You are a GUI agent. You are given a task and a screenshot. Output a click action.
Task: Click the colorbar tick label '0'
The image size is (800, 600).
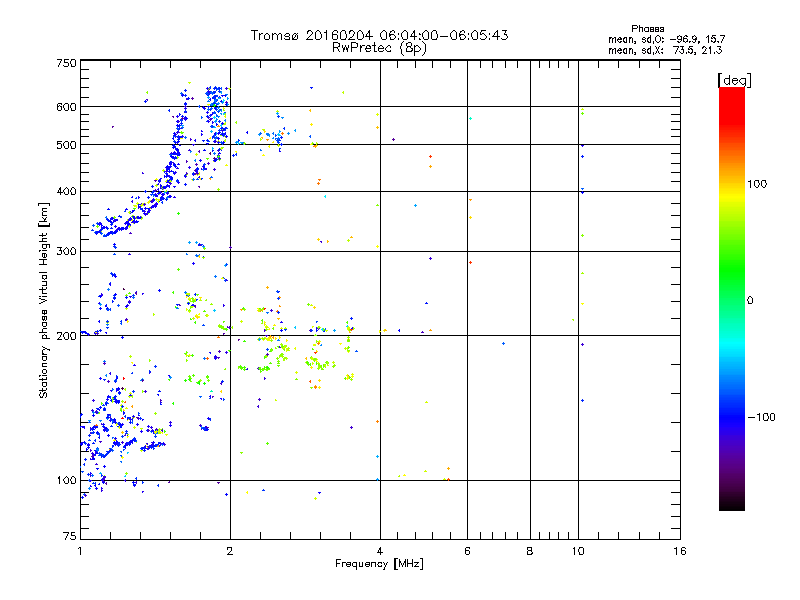750,301
